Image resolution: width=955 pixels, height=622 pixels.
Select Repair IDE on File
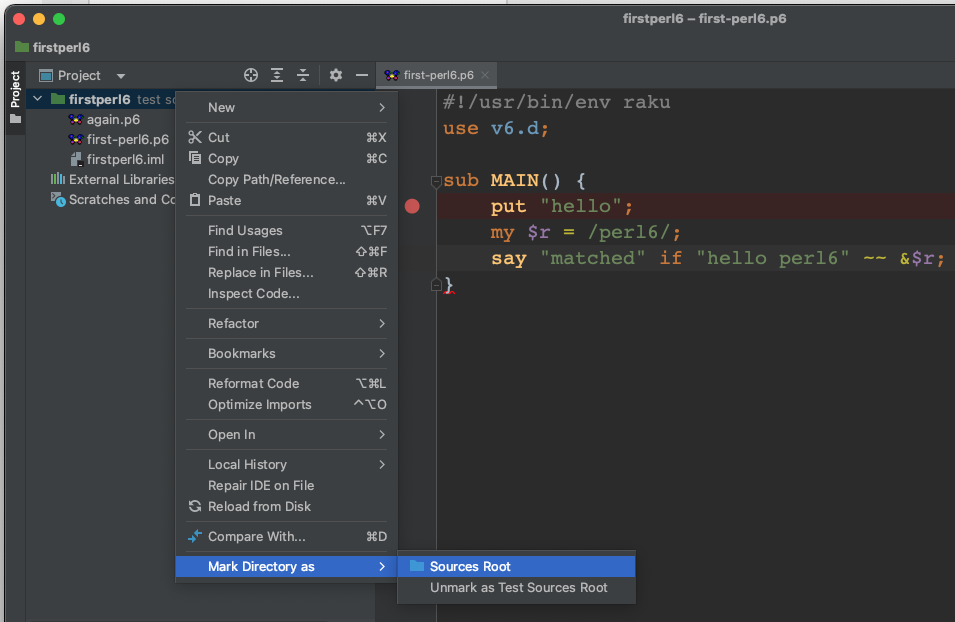click(286, 486)
